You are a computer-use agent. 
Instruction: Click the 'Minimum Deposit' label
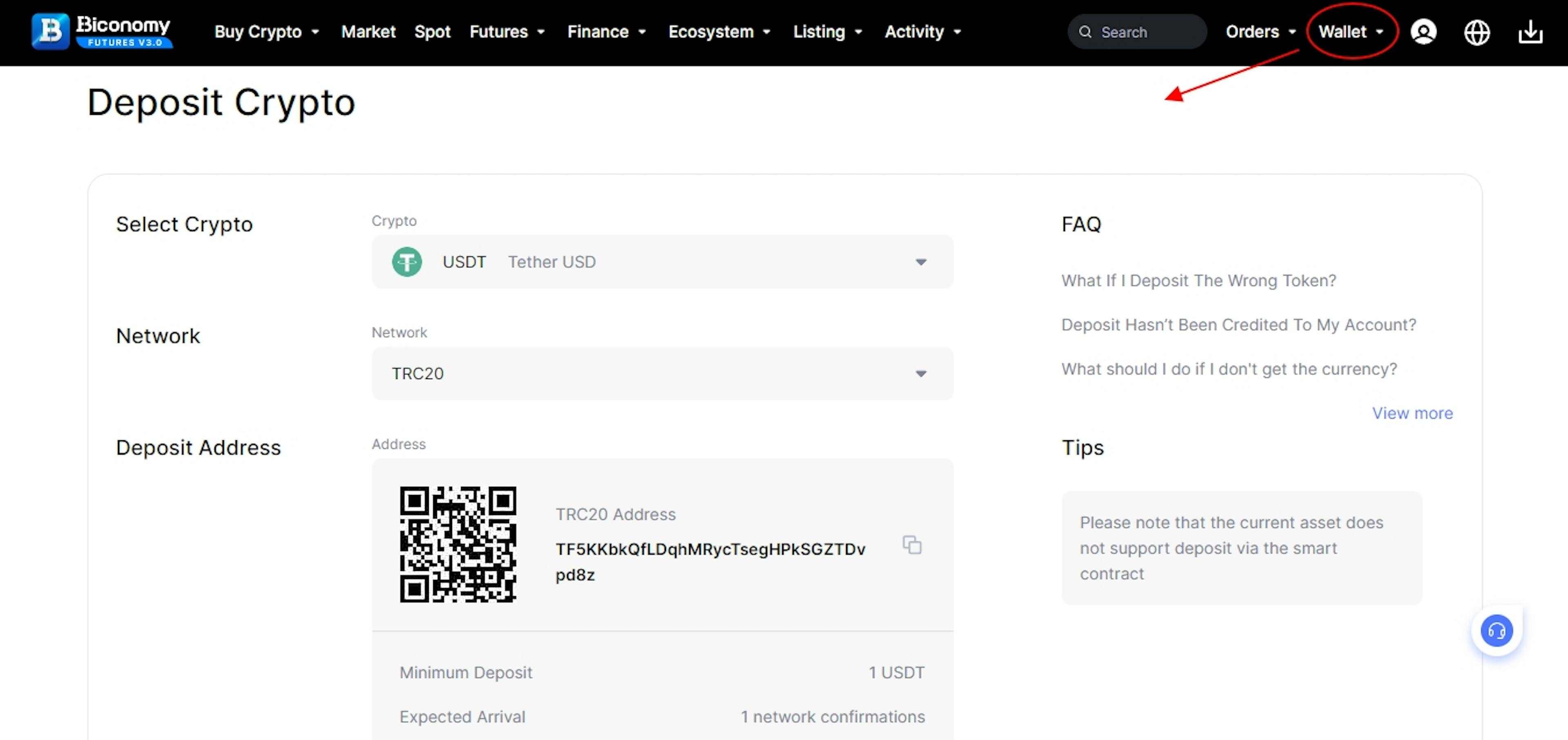[x=465, y=673]
